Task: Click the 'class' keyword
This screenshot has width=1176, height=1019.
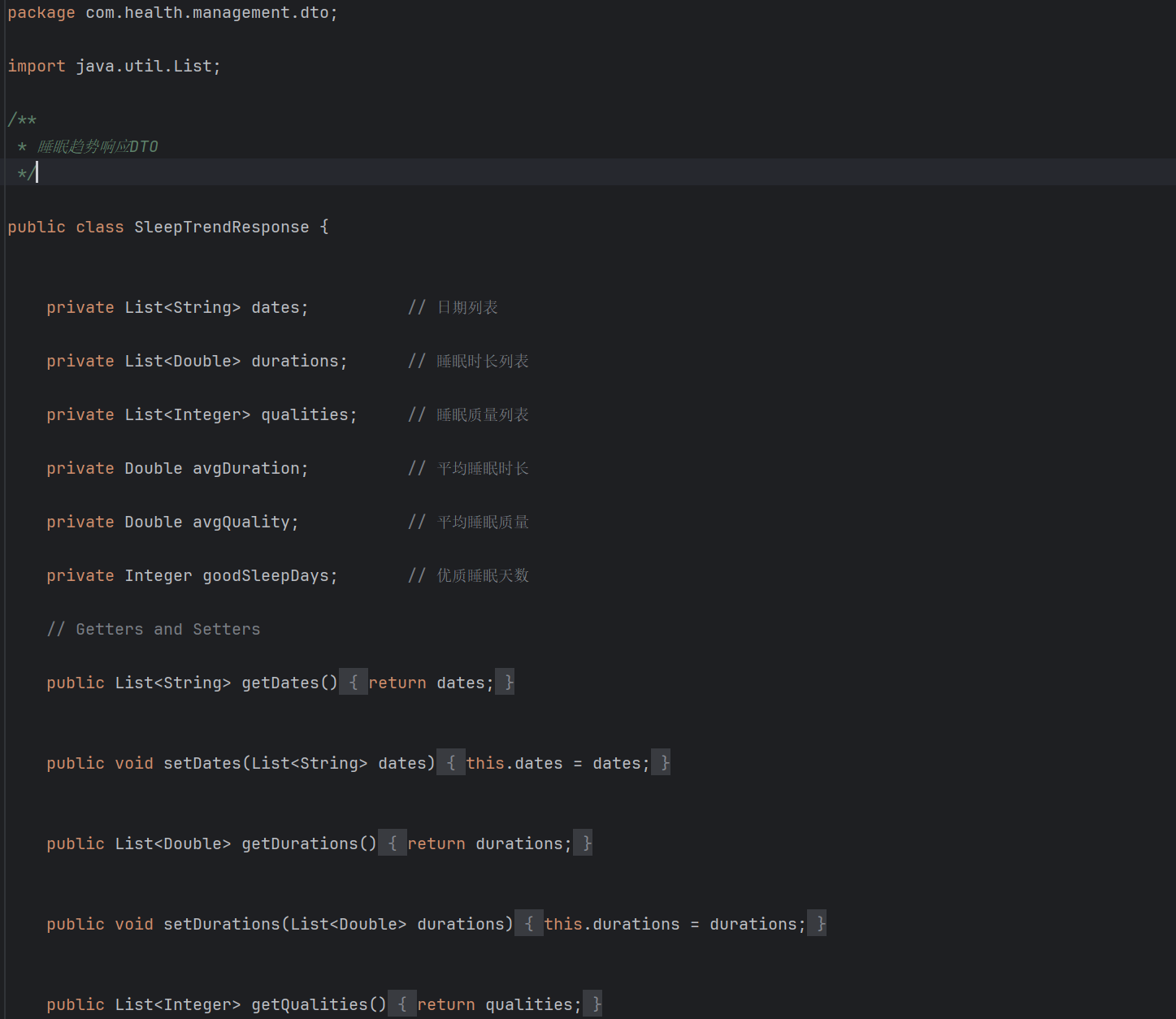Action: pyautogui.click(x=100, y=228)
